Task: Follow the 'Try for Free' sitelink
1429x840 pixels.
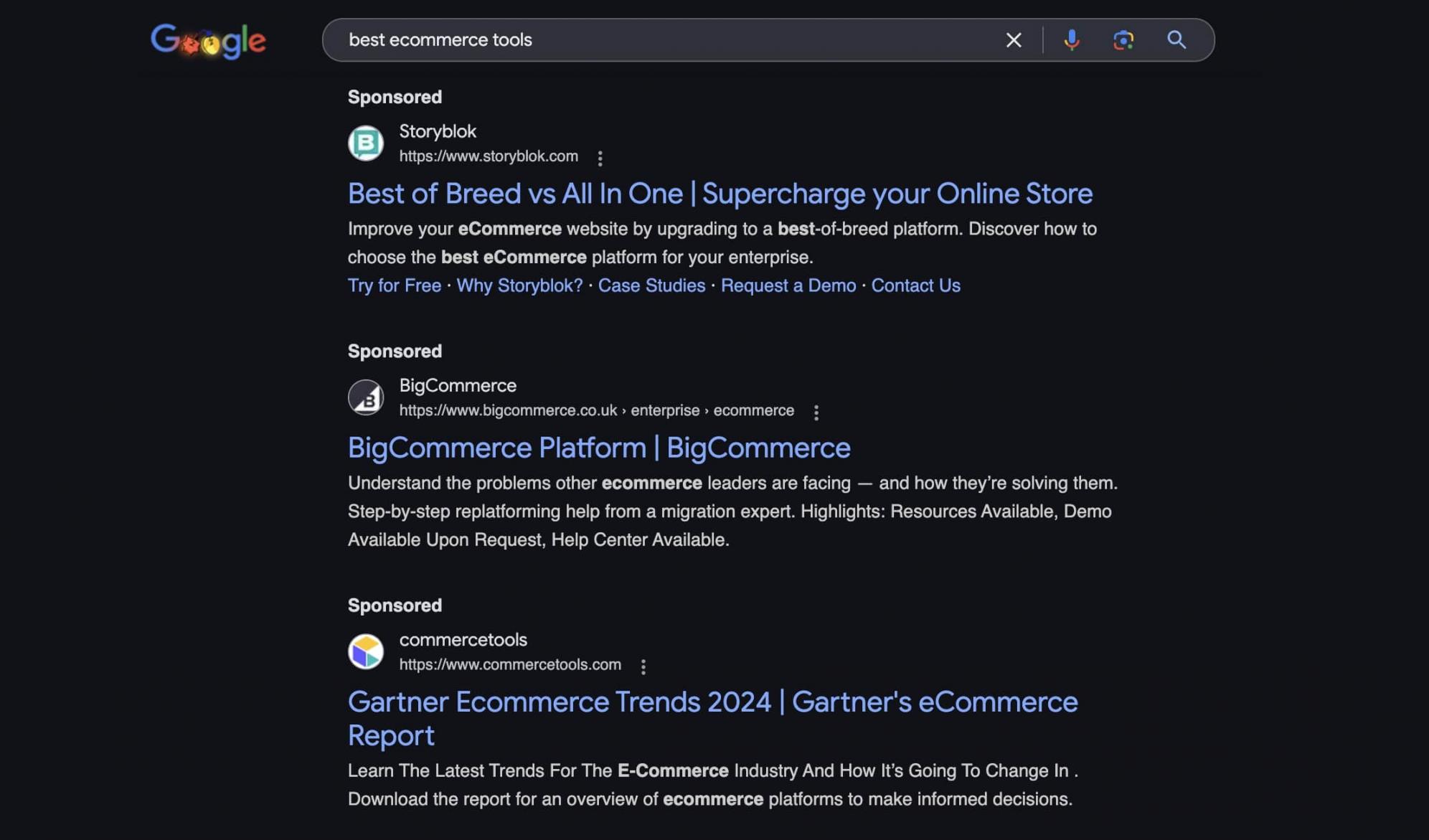Action: click(x=394, y=285)
